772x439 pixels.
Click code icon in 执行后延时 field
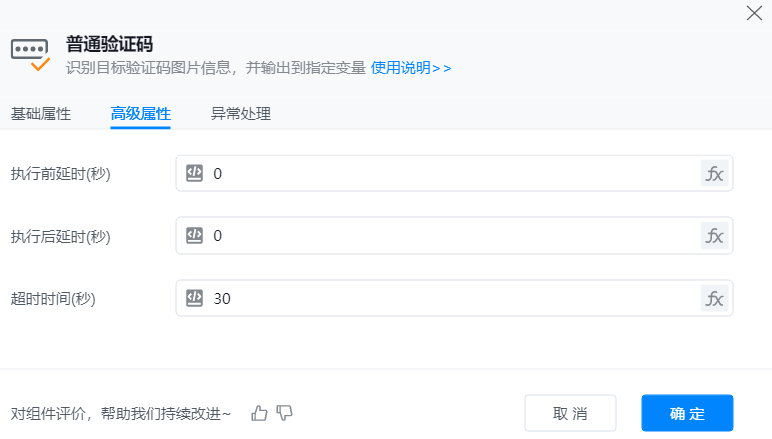[x=195, y=236]
